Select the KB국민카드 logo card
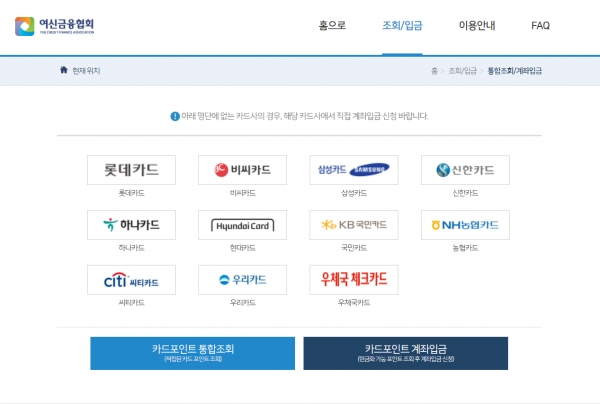600x404 pixels. [354, 225]
